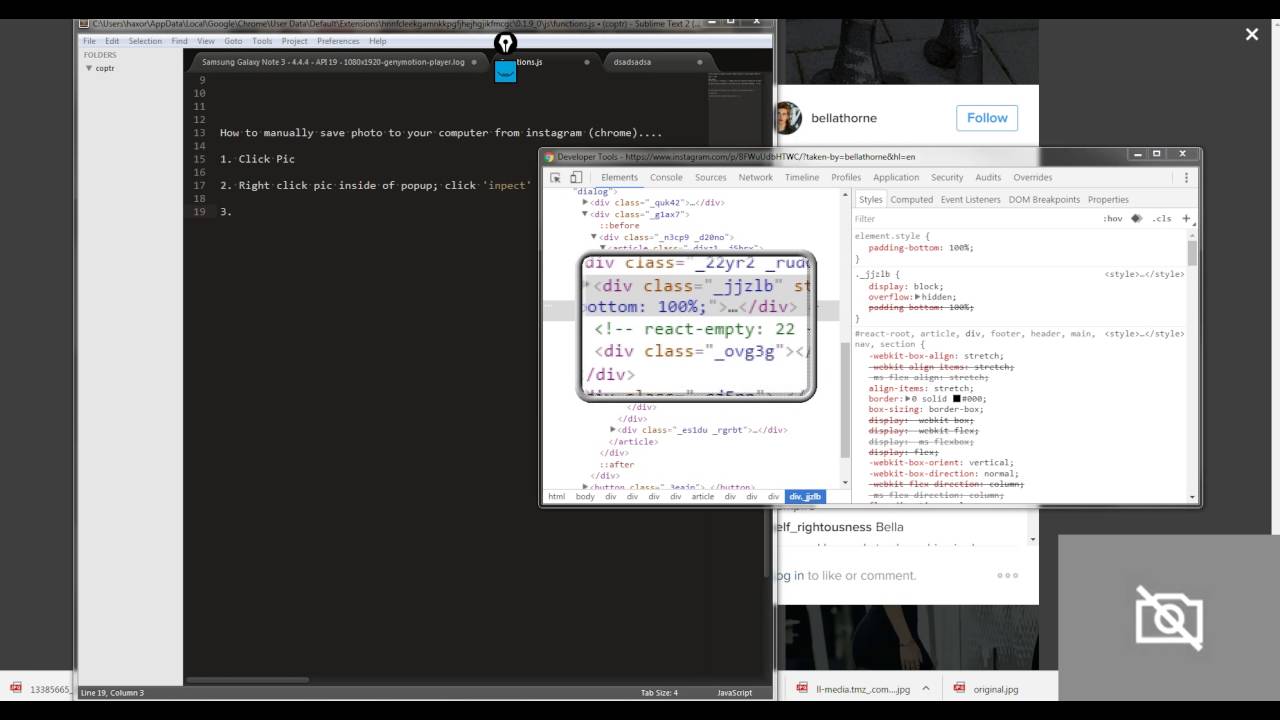Switch to the Computed styles tab
Image resolution: width=1280 pixels, height=720 pixels.
click(912, 199)
